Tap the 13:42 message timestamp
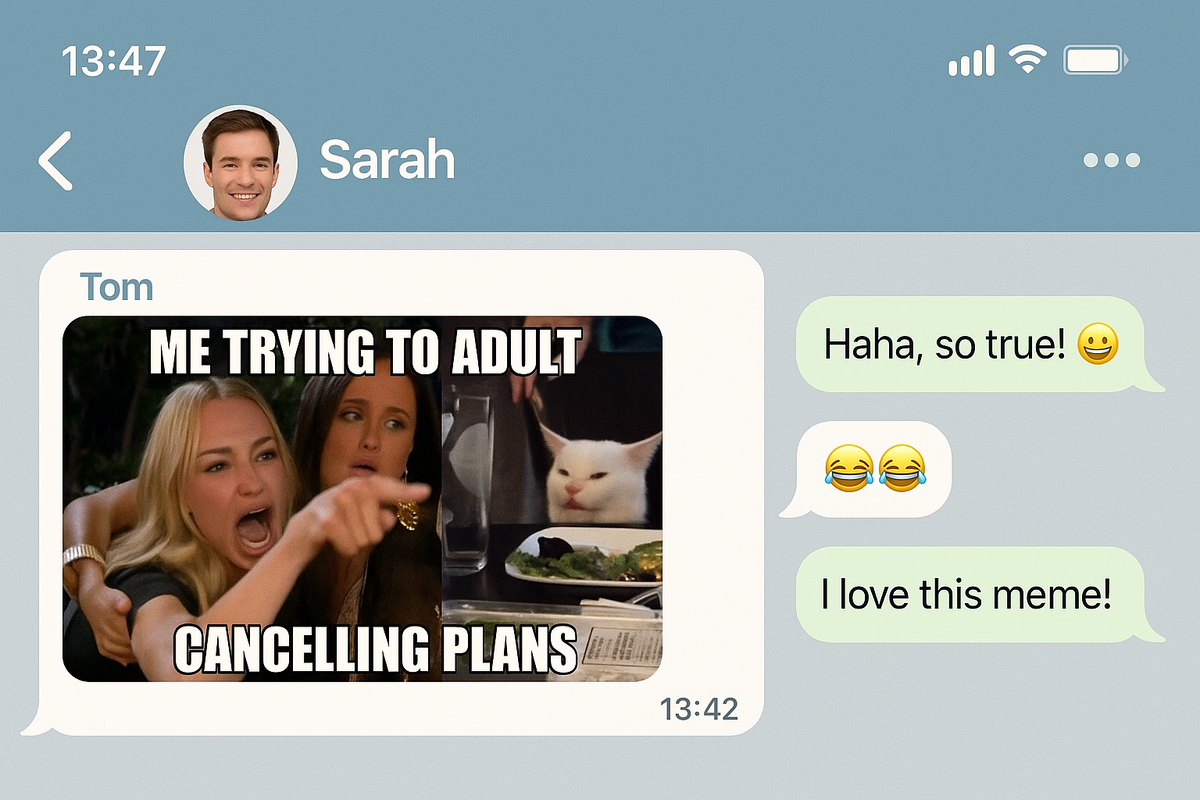This screenshot has height=800, width=1200. click(699, 709)
